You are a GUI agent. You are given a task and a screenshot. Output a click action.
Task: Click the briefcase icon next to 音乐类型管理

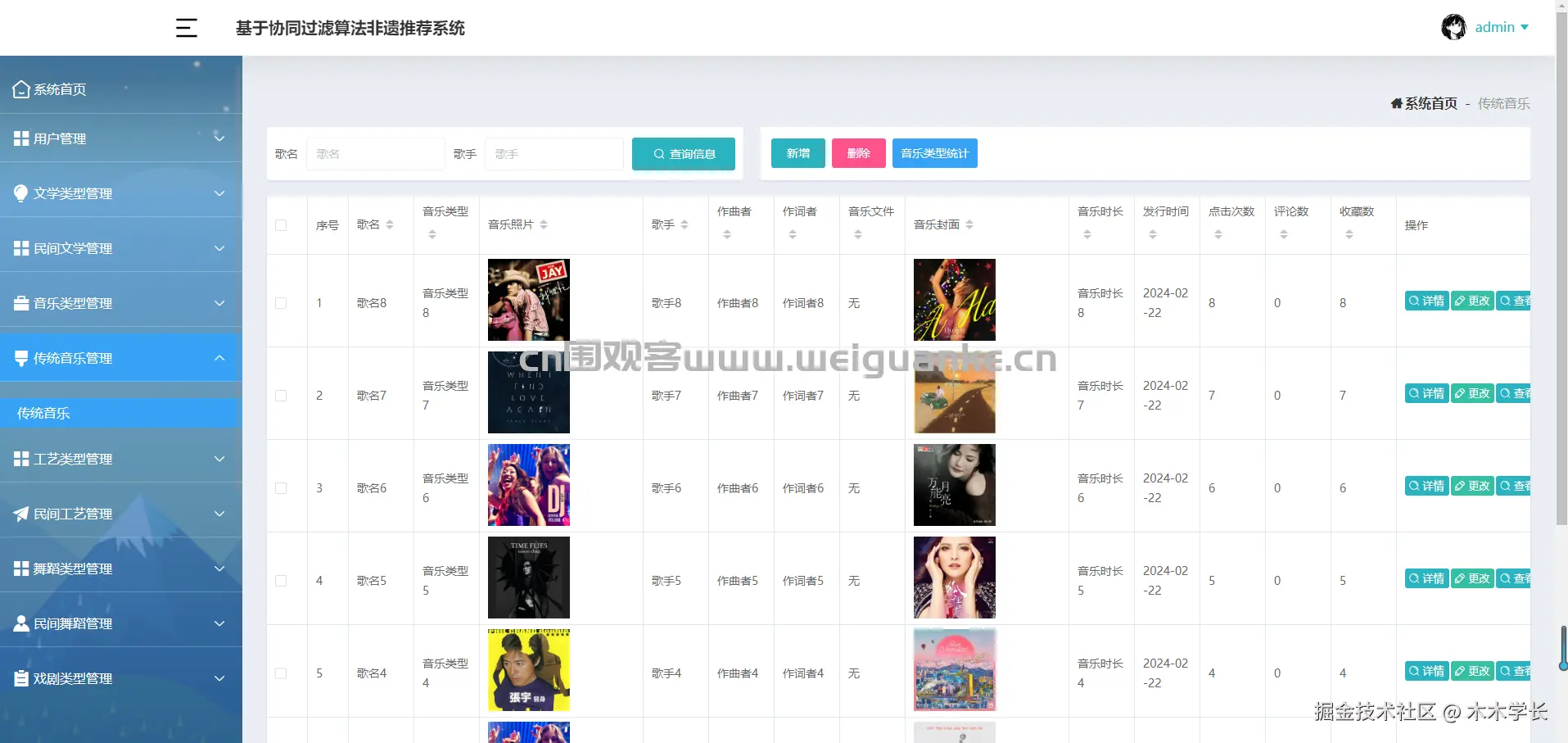point(21,302)
